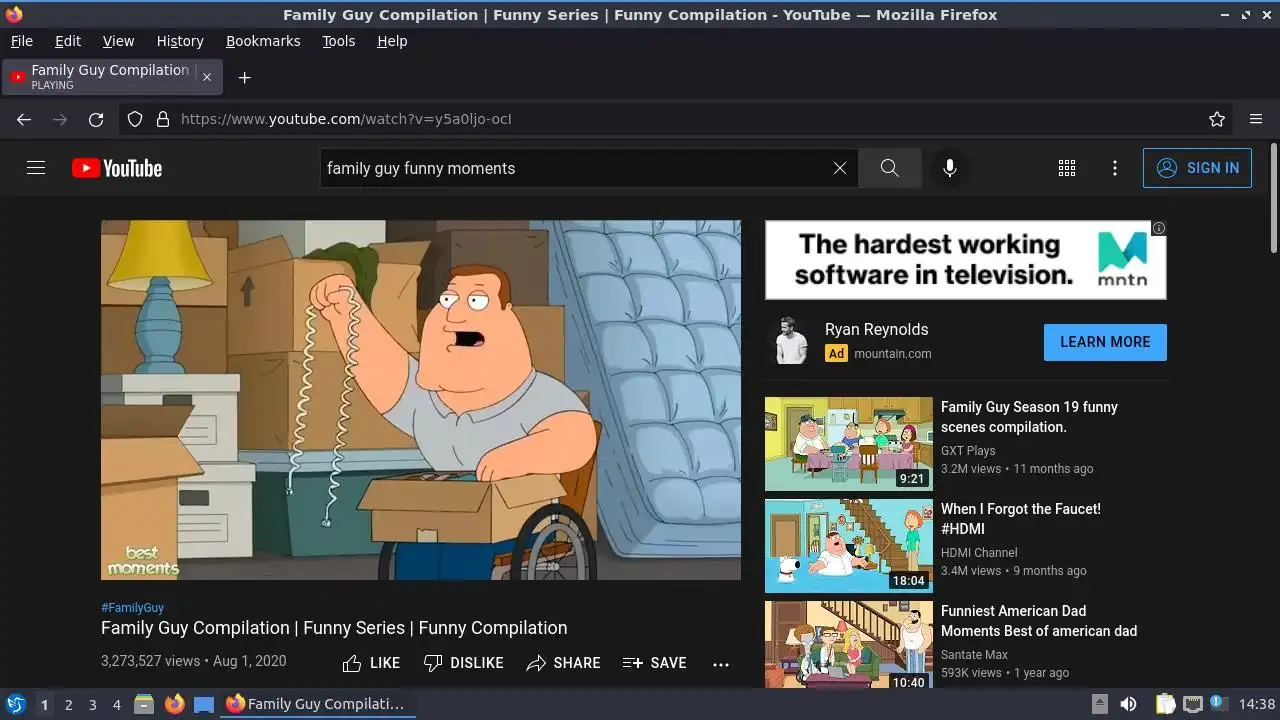Open the Forgot the Faucet thumbnail
The image size is (1280, 720).
(x=849, y=546)
